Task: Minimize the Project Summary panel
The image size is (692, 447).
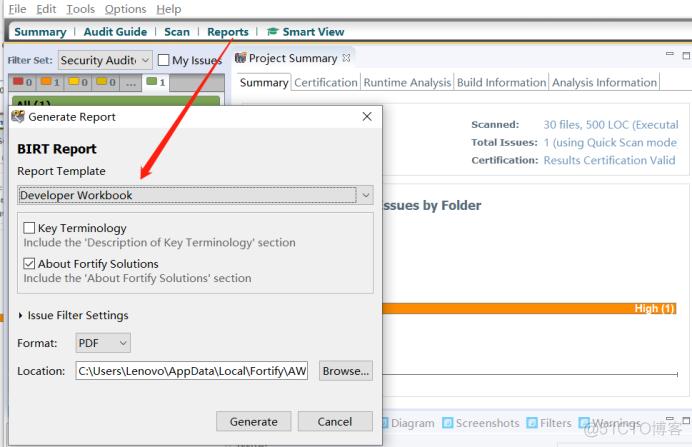Action: point(669,54)
